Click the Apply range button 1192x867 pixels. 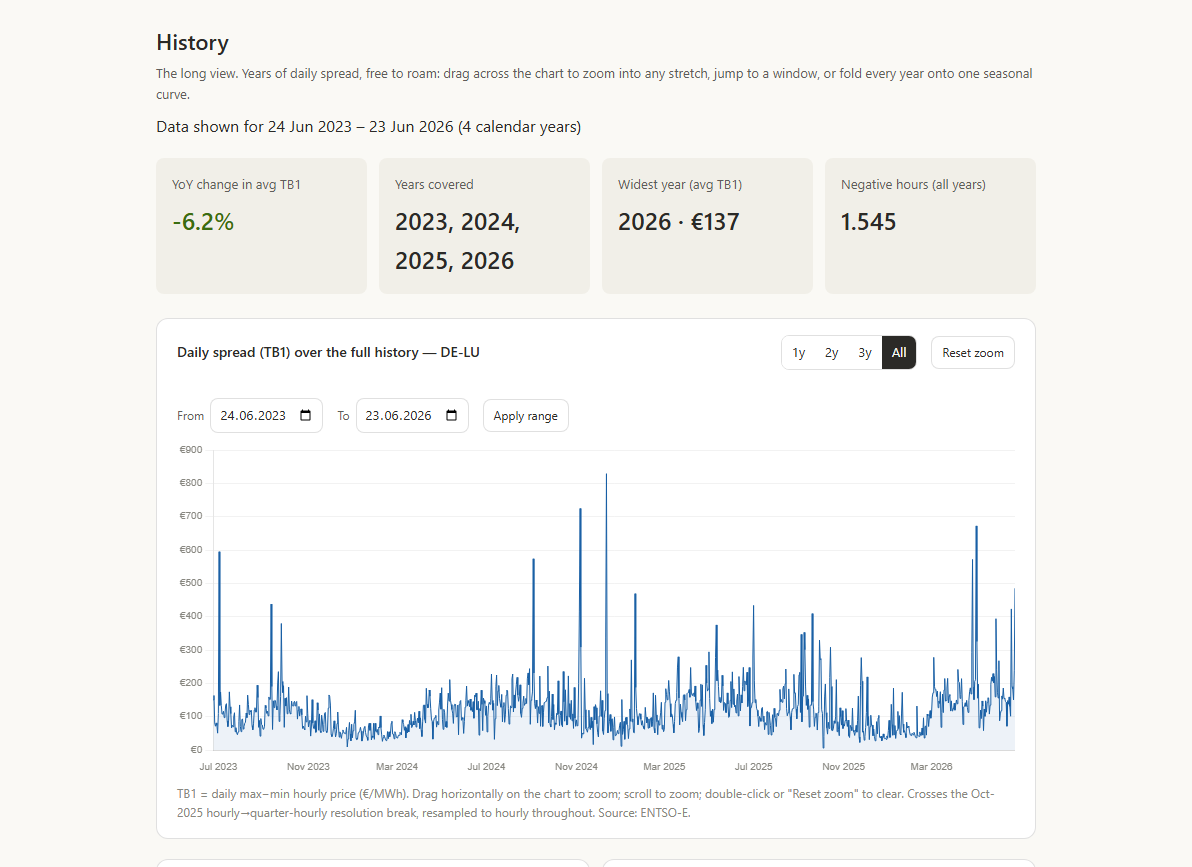(525, 416)
